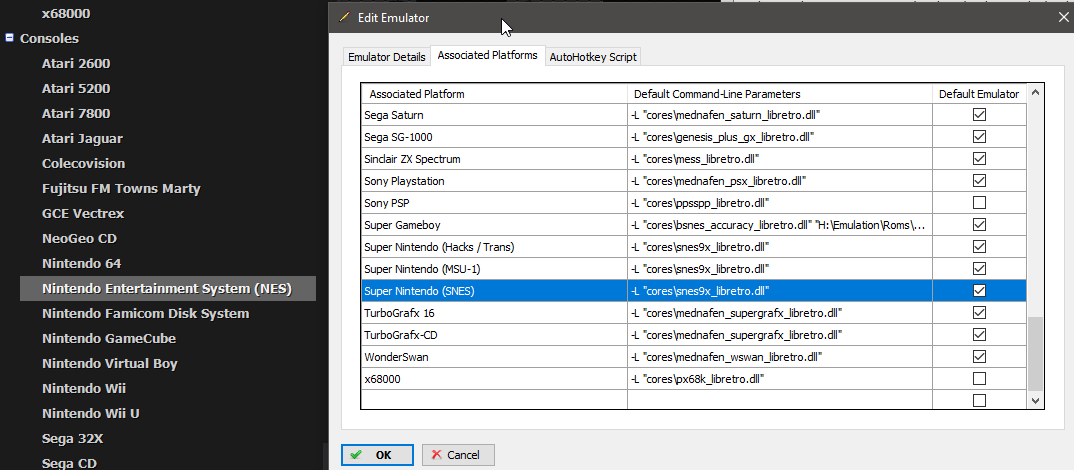Enable Default Emulator for Sony PSP
The width and height of the screenshot is (1074, 470).
point(979,203)
